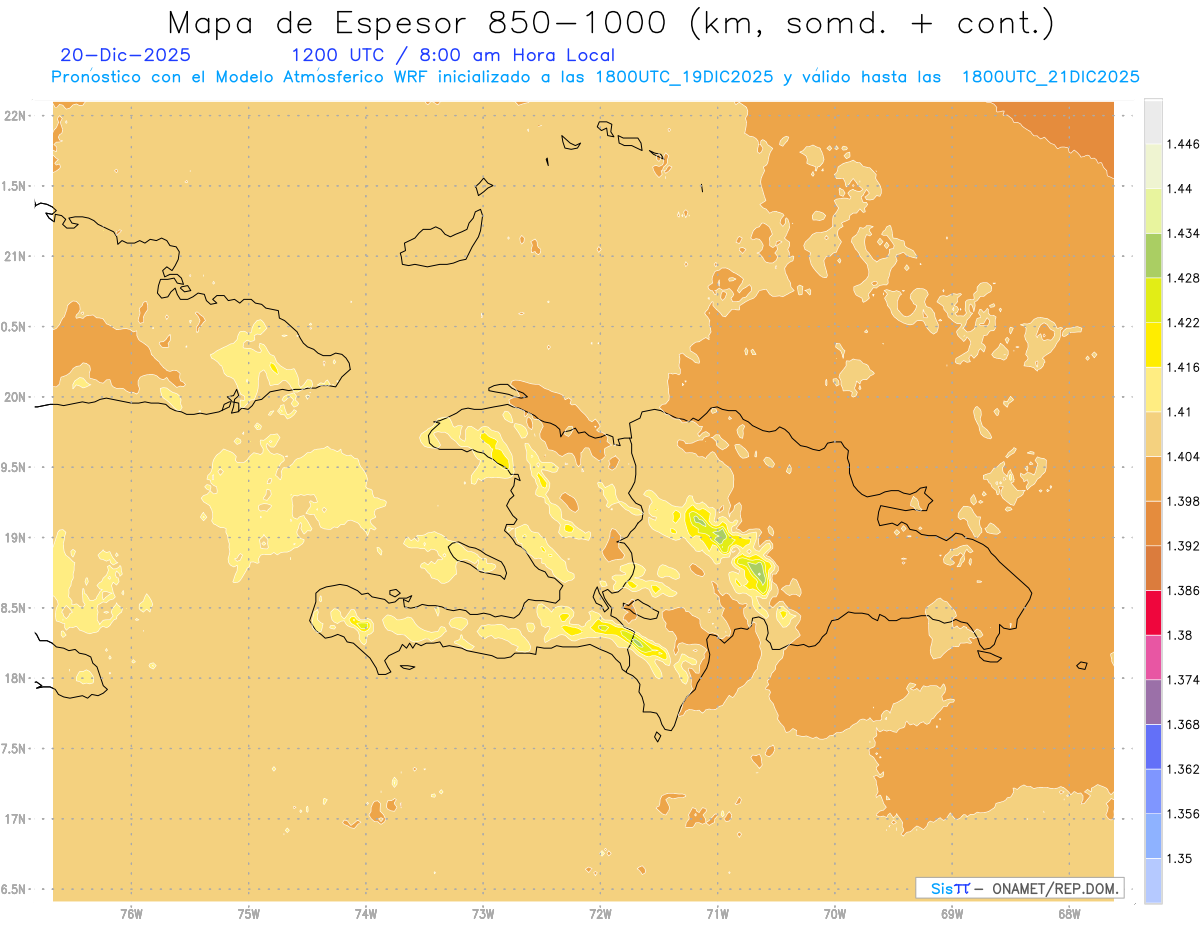Select the purple legend band between 1.368 and 1.374
1200x927 pixels.
point(1153,702)
